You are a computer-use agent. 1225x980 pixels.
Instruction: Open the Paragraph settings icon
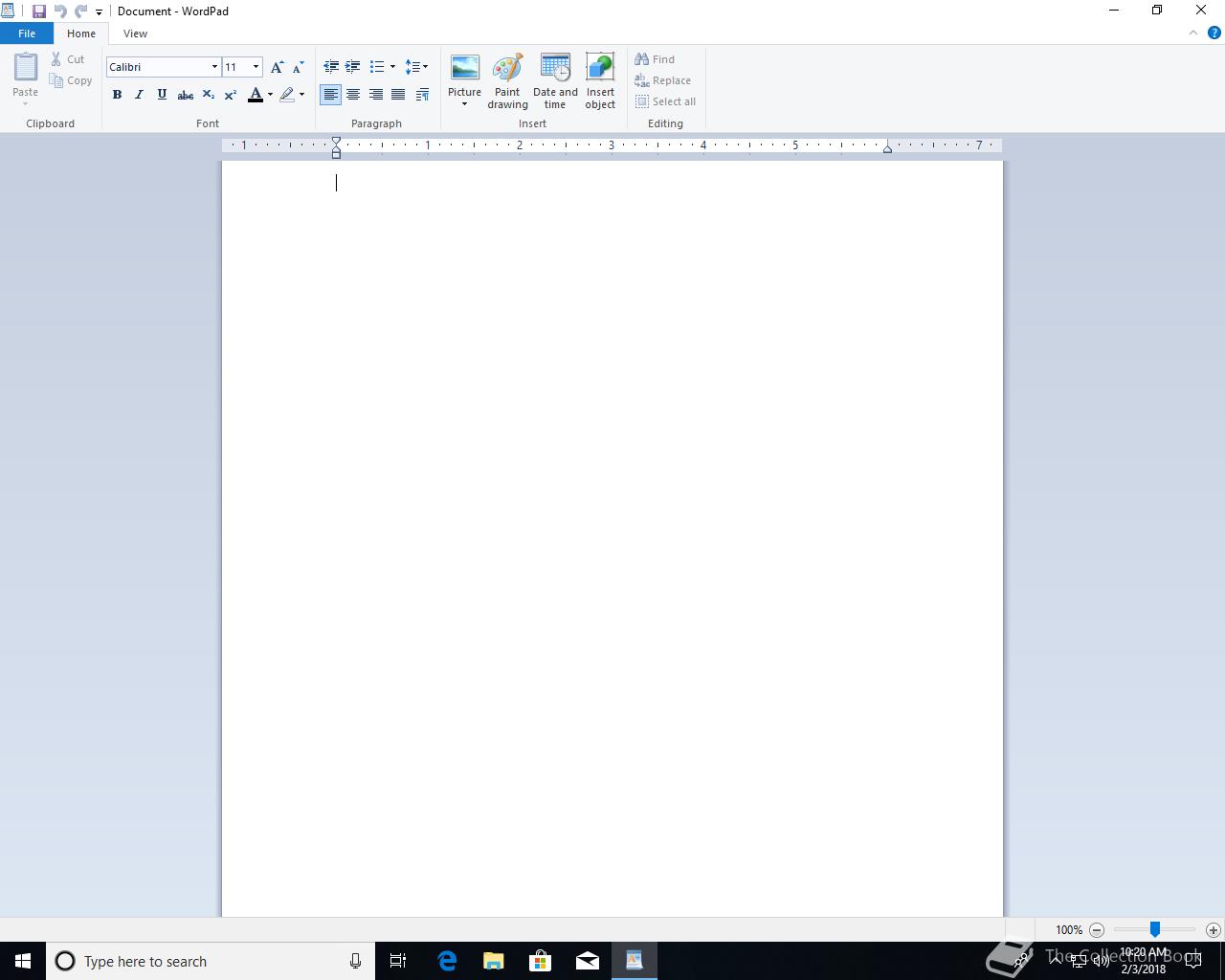tap(422, 95)
